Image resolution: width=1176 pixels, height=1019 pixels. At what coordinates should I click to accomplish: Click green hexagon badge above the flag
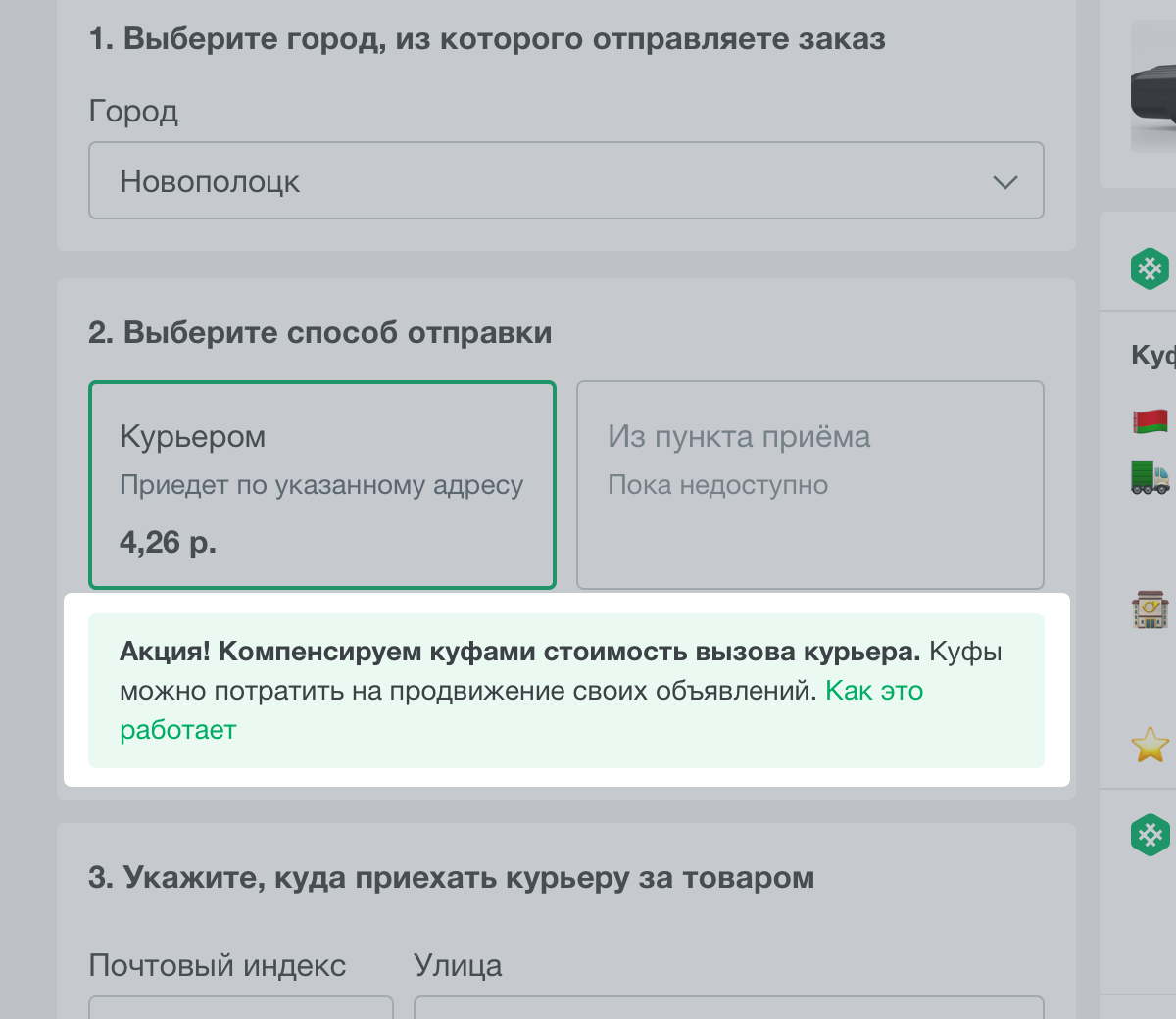coord(1150,267)
